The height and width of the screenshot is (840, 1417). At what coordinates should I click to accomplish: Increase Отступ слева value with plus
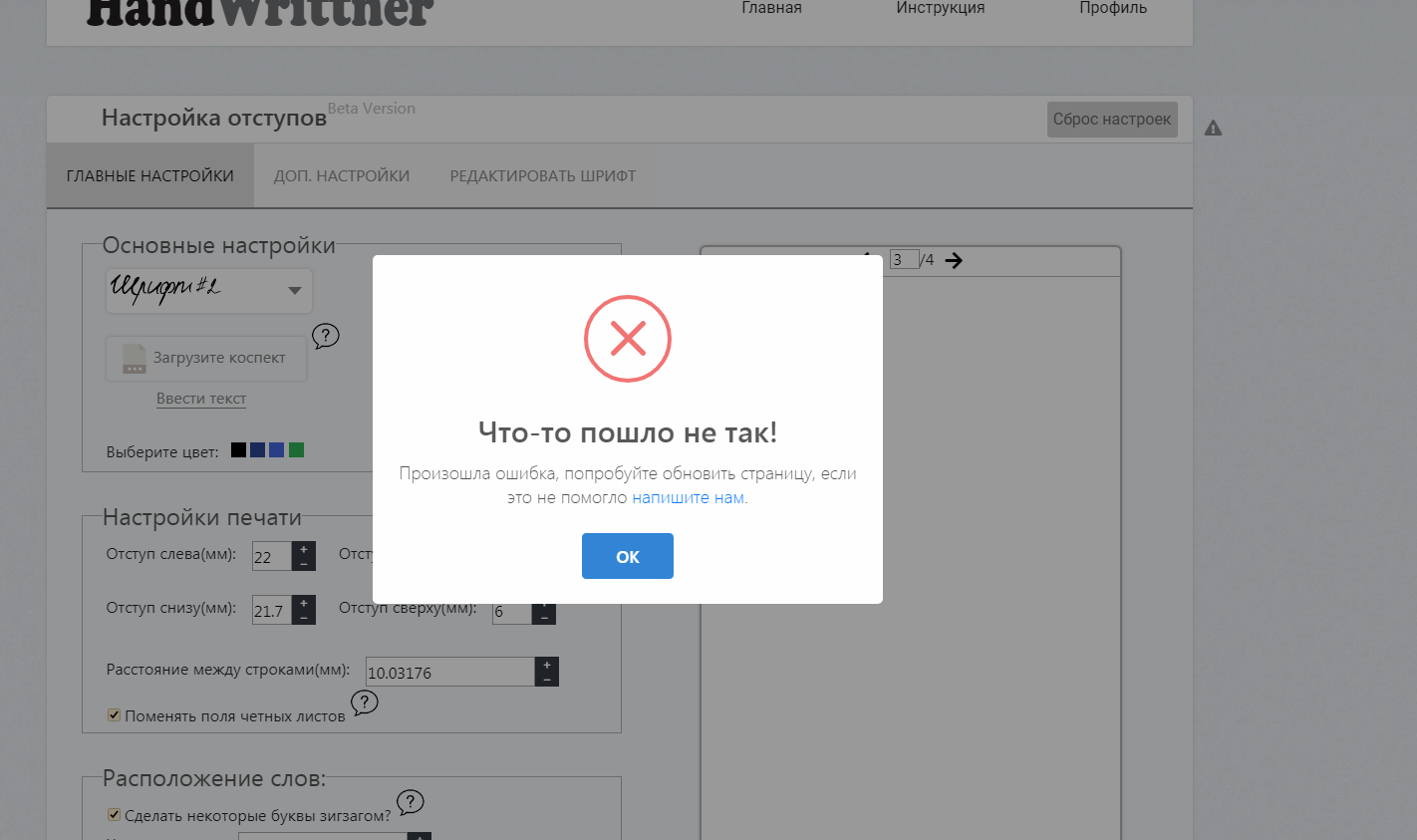point(304,549)
